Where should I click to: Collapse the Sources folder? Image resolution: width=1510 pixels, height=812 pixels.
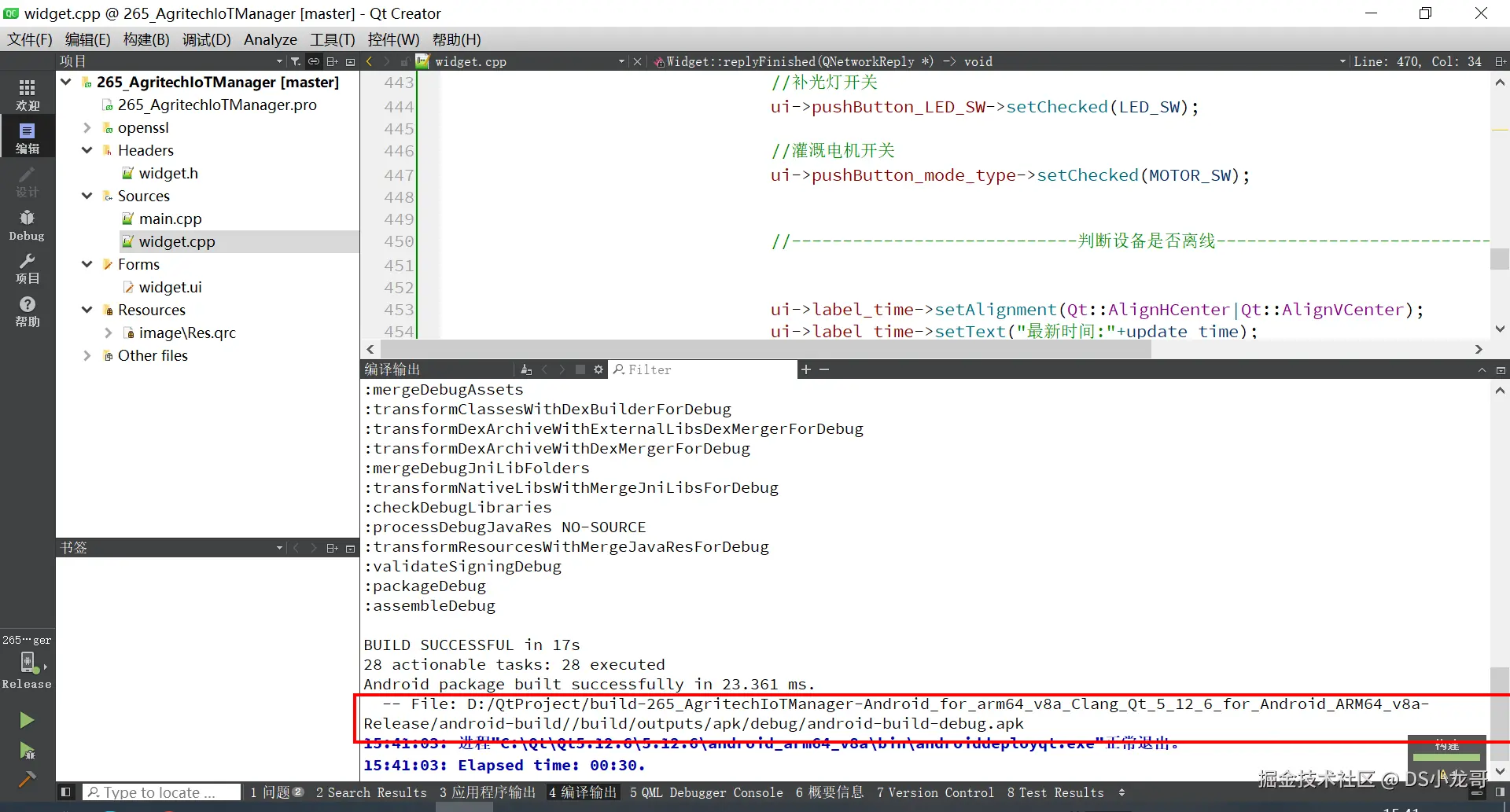point(87,196)
